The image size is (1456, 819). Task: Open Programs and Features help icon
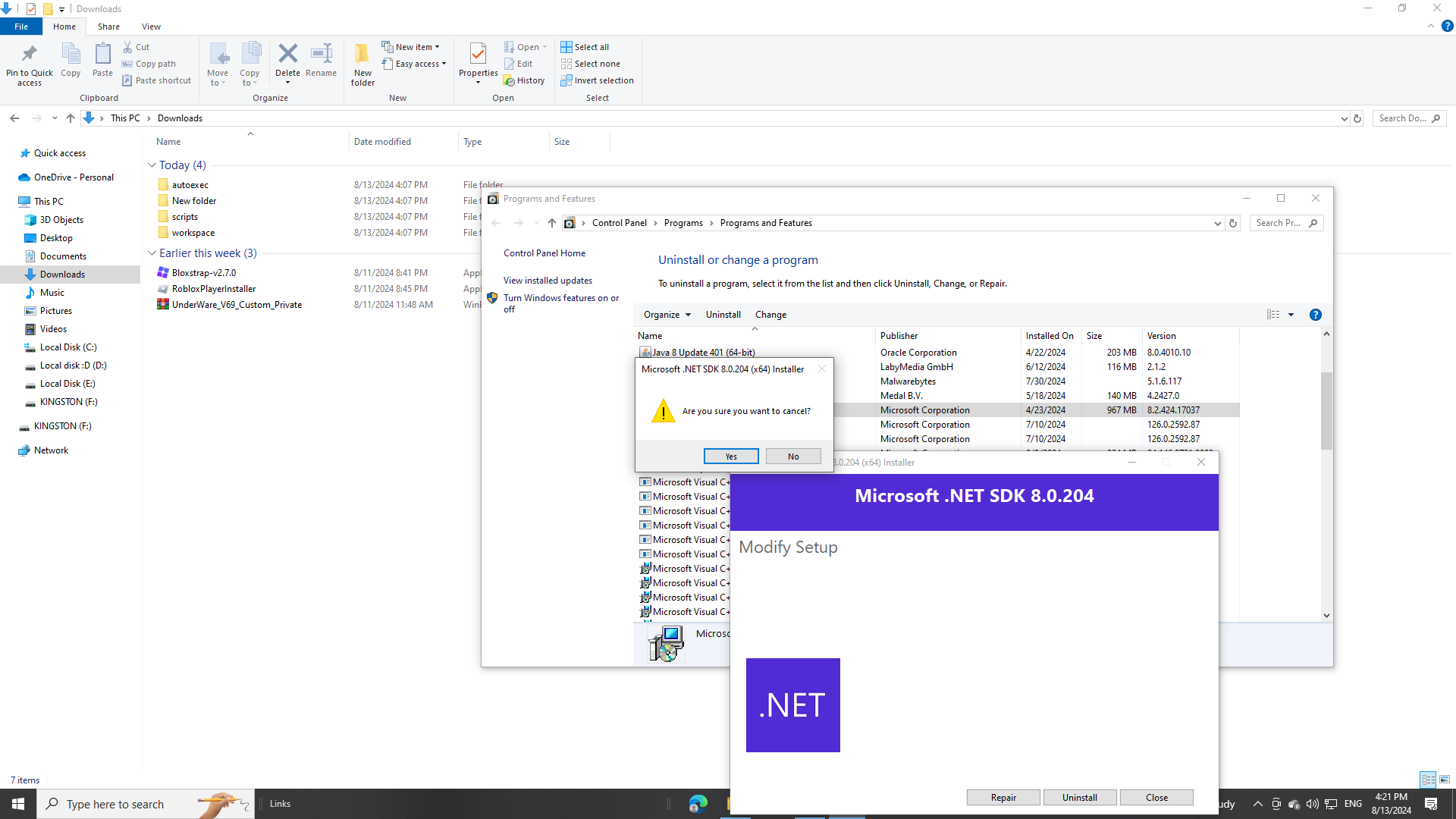[1316, 315]
